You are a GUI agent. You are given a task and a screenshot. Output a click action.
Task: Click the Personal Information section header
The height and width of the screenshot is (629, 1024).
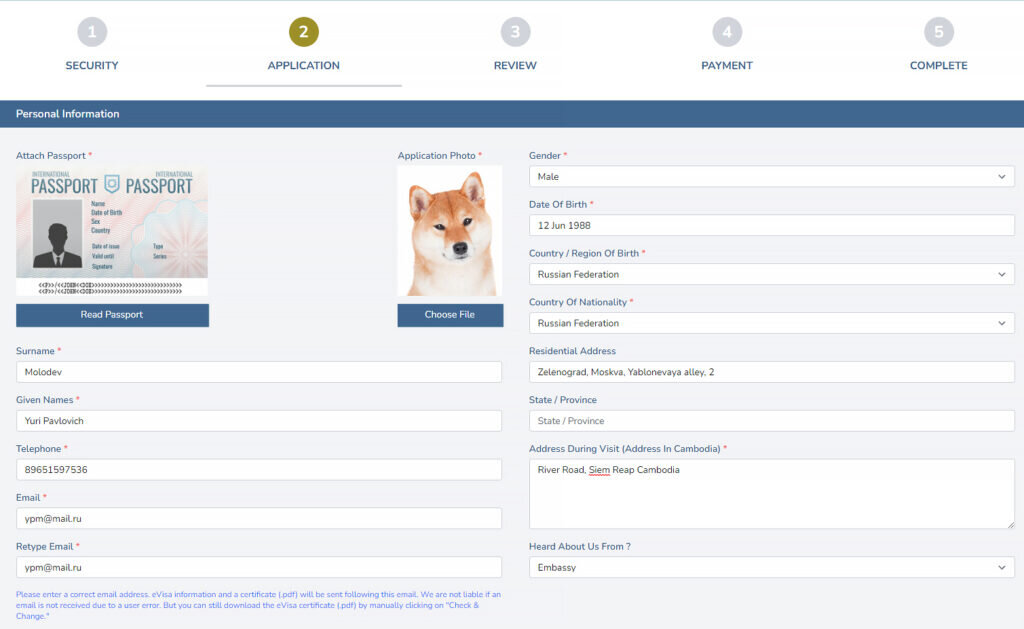coord(512,114)
